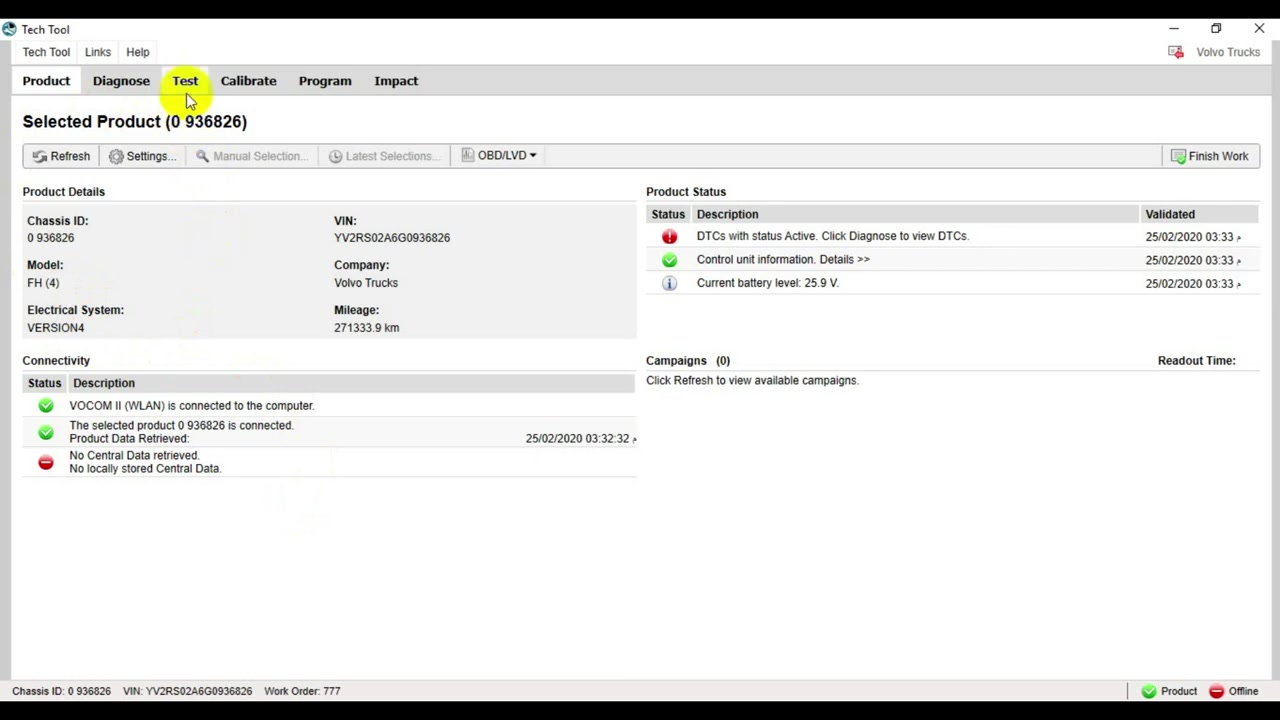Viewport: 1280px width, 720px height.
Task: Open the Tech Tool menu
Action: [46, 52]
